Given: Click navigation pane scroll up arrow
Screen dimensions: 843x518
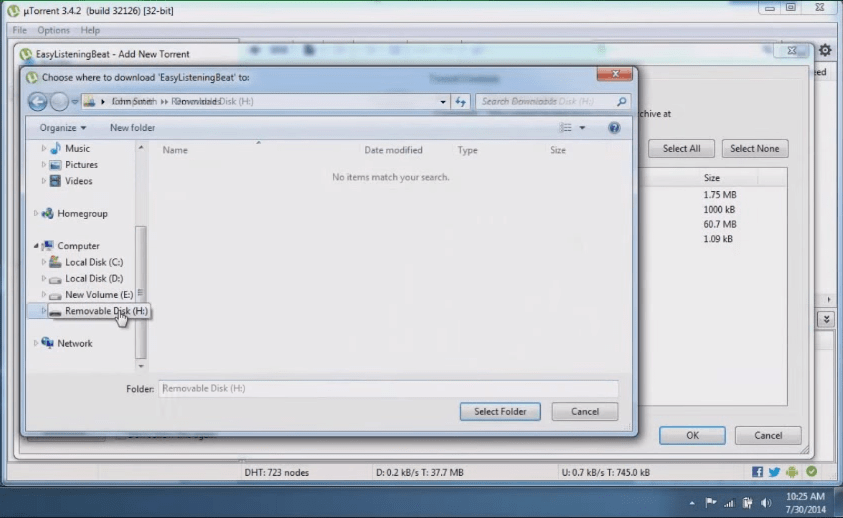Looking at the screenshot, I should click(x=141, y=147).
